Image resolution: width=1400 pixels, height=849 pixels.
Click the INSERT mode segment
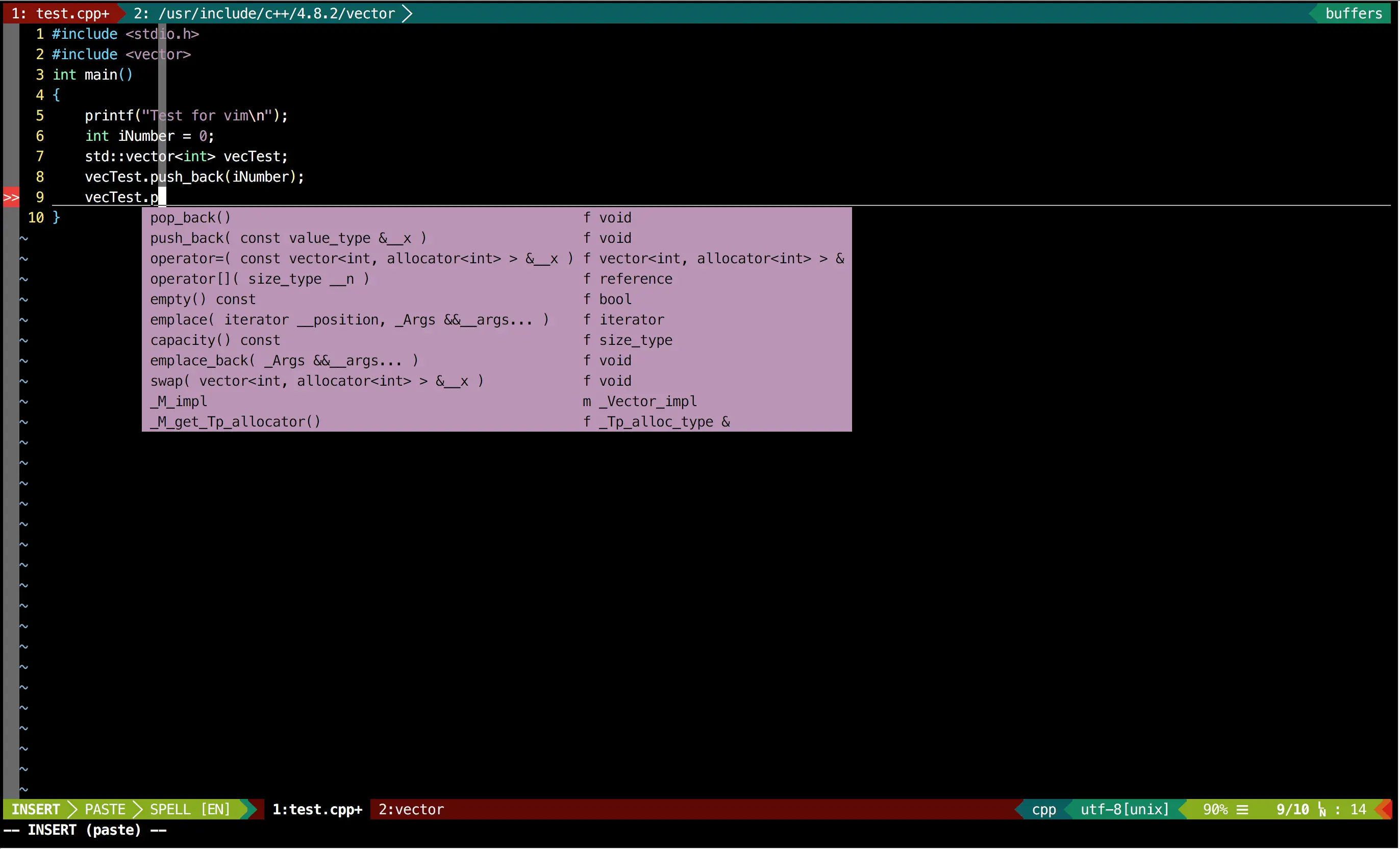pos(35,810)
